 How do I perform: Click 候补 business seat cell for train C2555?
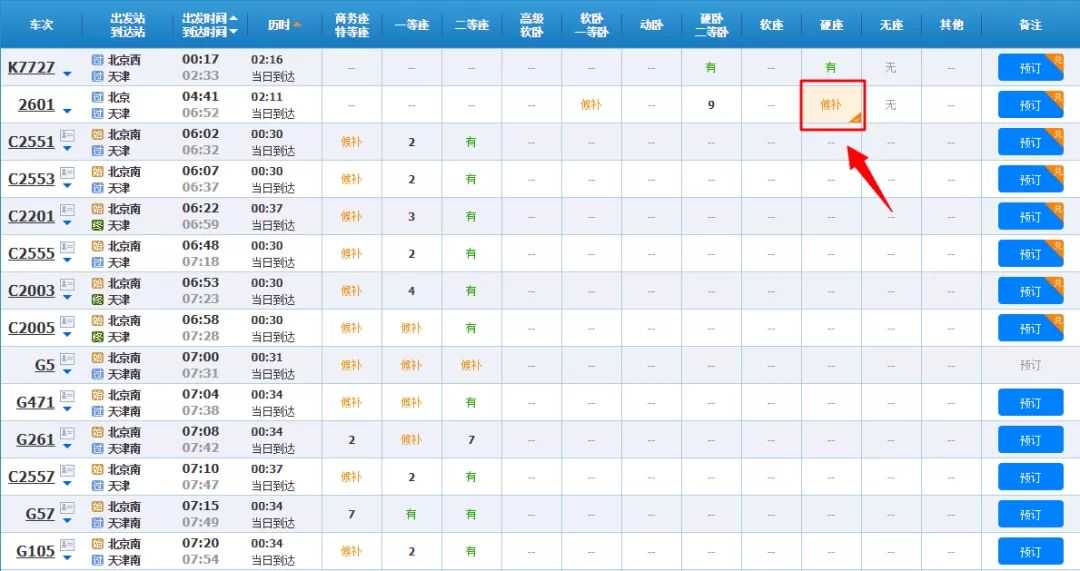(x=351, y=254)
